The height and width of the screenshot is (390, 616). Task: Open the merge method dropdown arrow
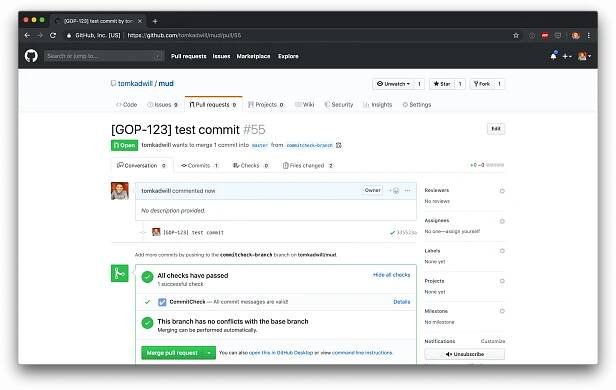point(209,353)
